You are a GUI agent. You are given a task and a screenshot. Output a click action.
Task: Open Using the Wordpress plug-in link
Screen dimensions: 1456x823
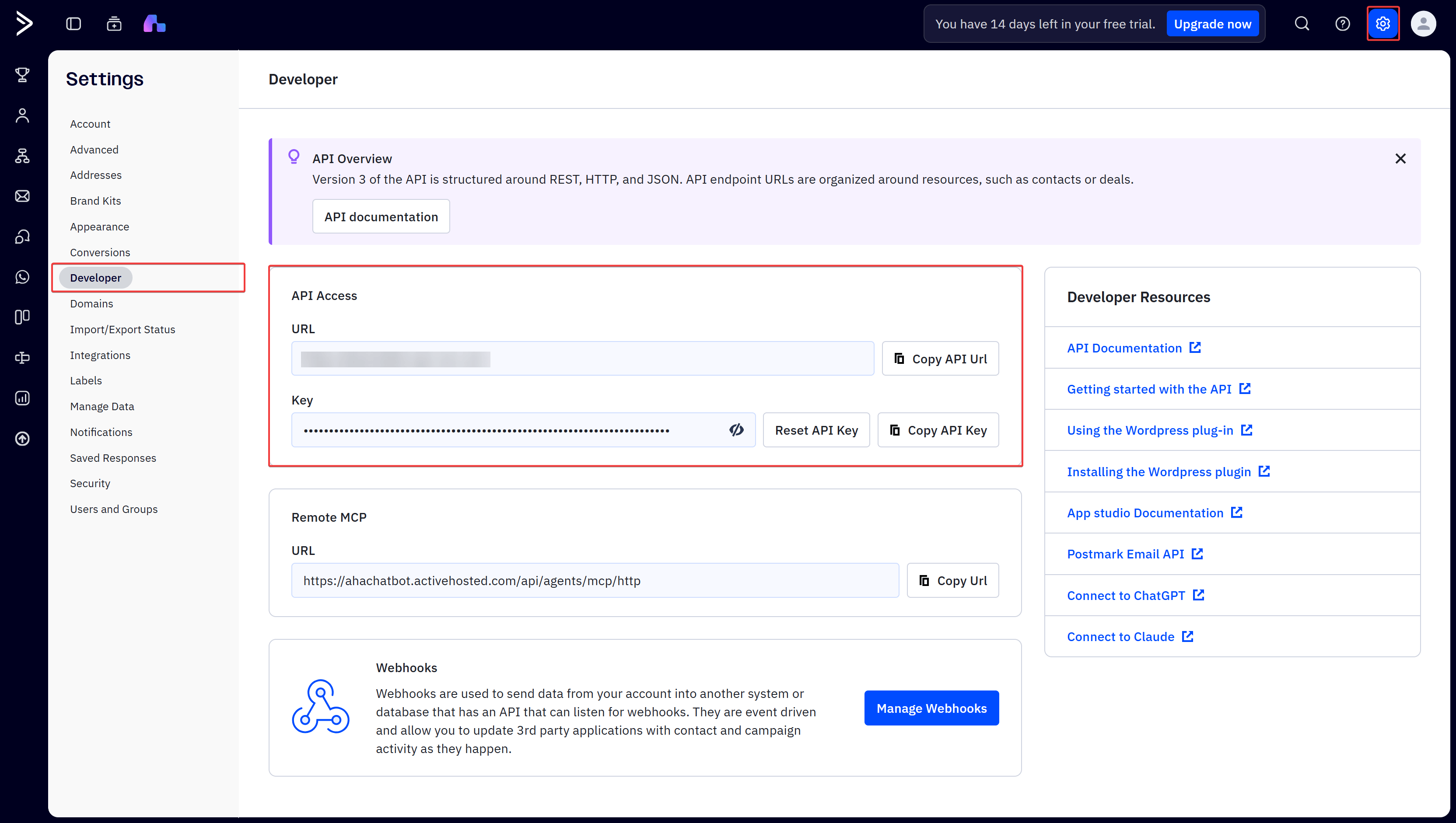pyautogui.click(x=1160, y=431)
